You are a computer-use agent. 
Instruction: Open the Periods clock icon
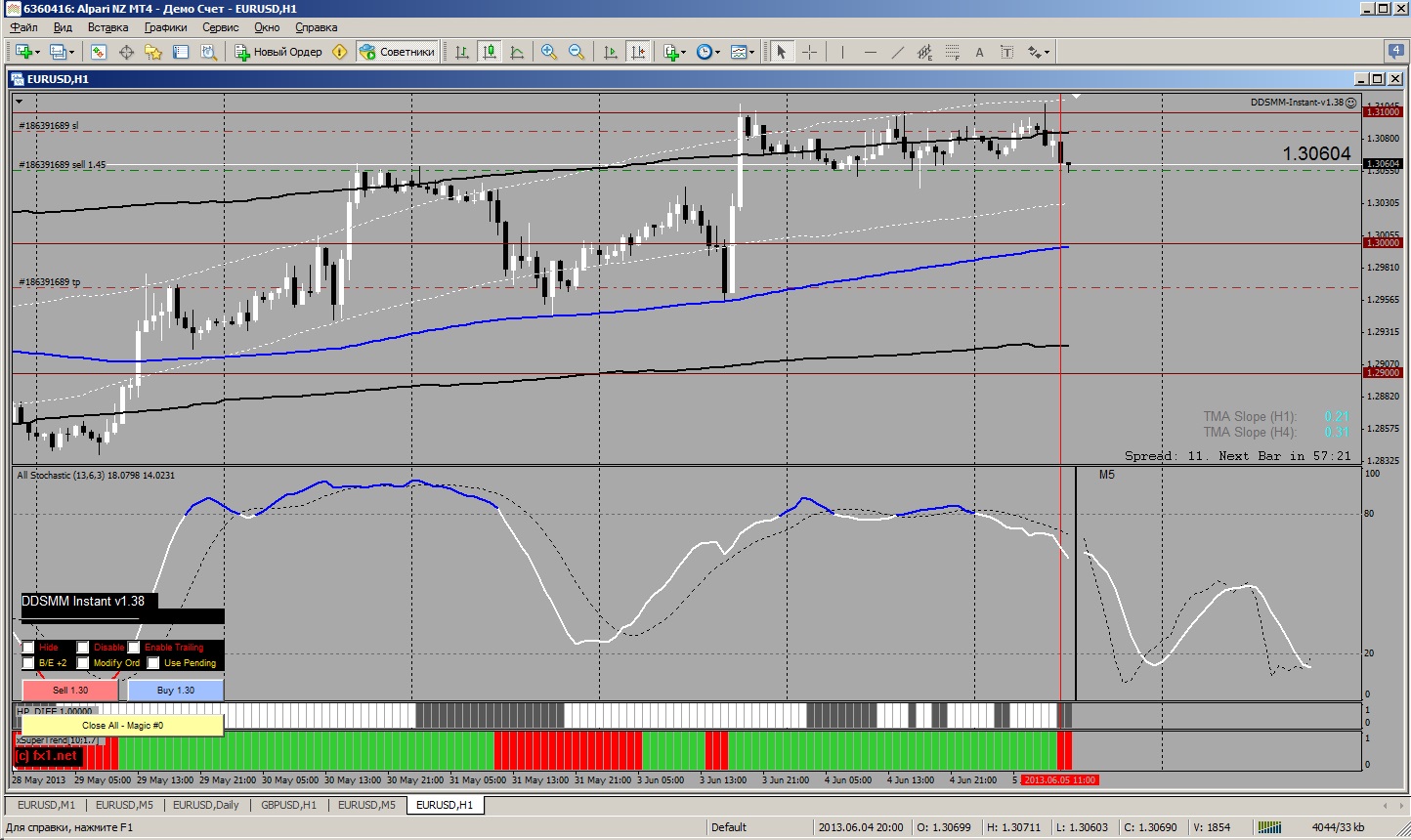tap(704, 52)
